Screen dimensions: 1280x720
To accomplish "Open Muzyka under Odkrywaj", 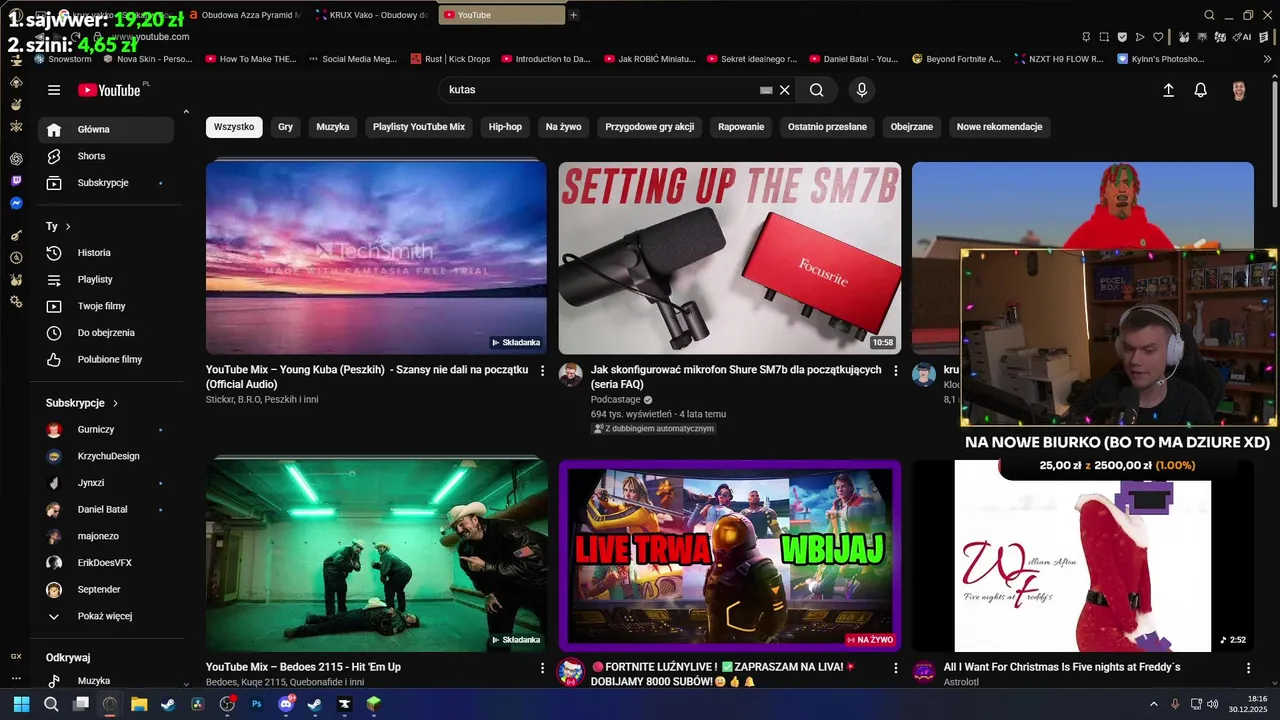I will click(106, 681).
